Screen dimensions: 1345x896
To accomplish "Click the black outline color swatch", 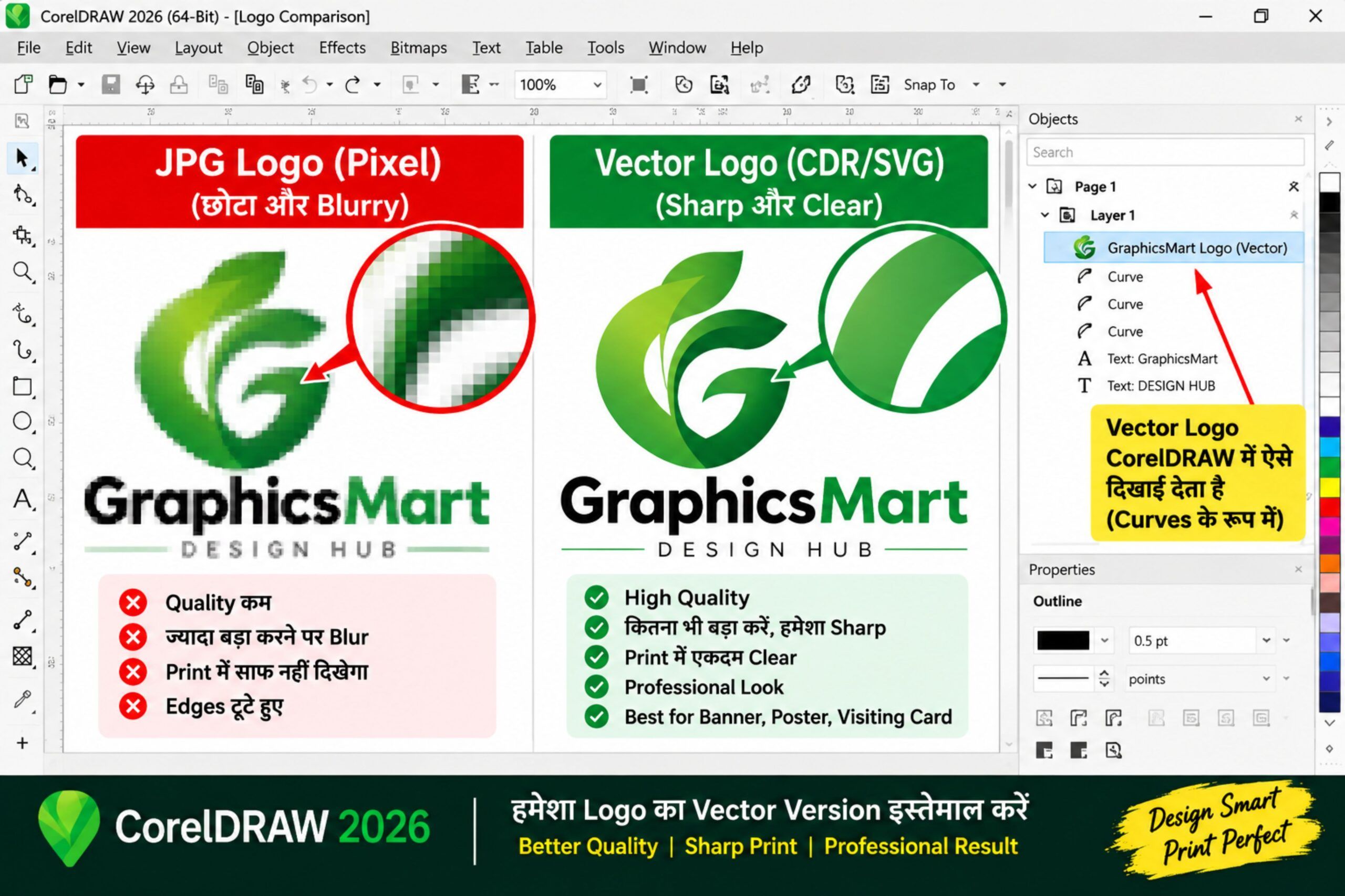I will pos(1063,641).
